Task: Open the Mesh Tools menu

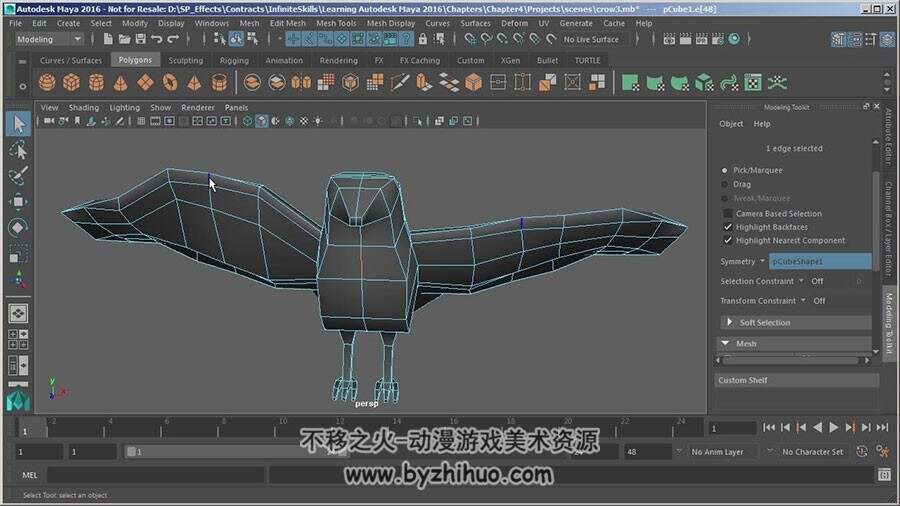Action: (336, 24)
